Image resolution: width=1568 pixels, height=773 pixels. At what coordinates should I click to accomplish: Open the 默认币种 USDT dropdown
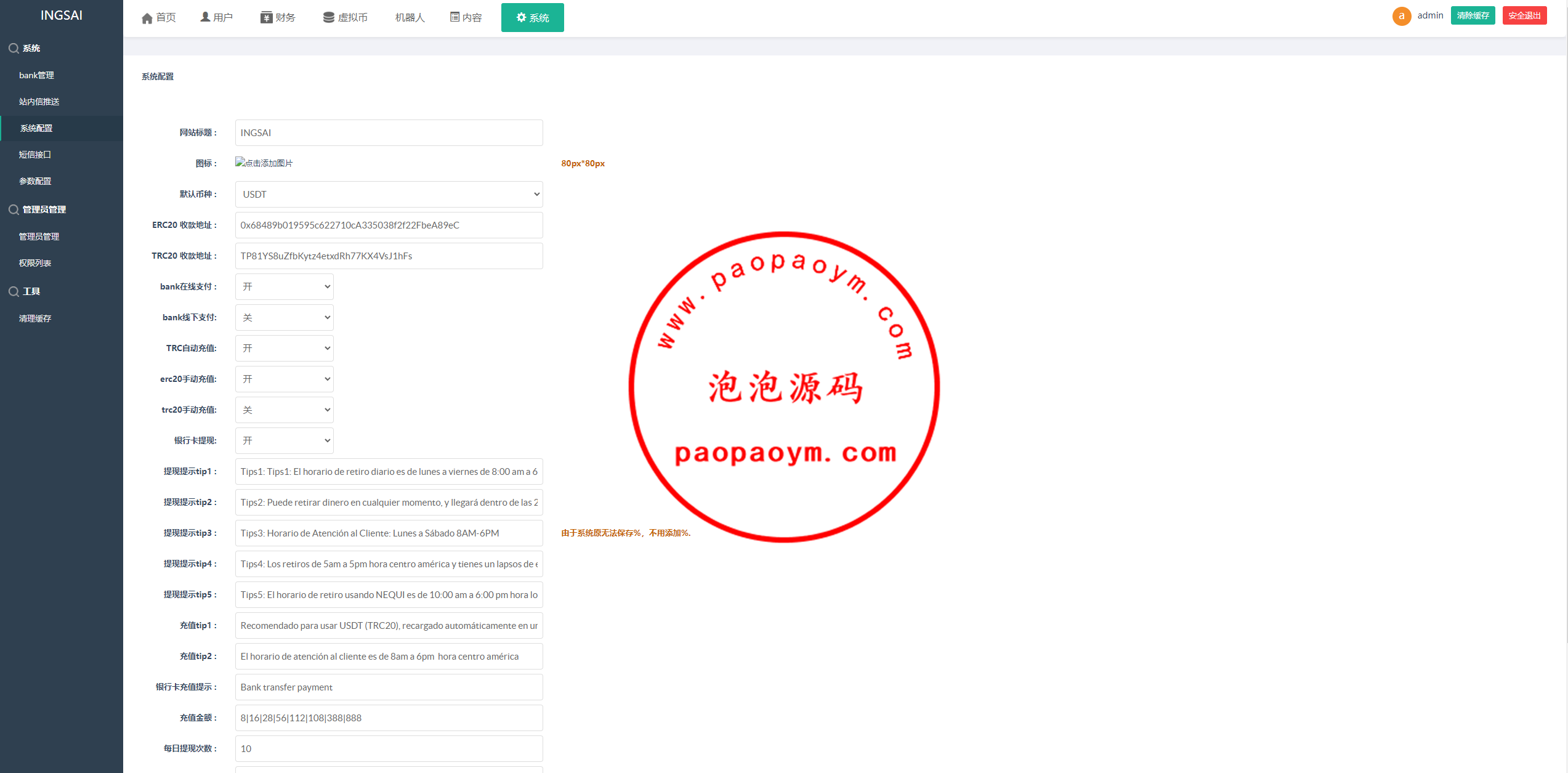point(389,194)
